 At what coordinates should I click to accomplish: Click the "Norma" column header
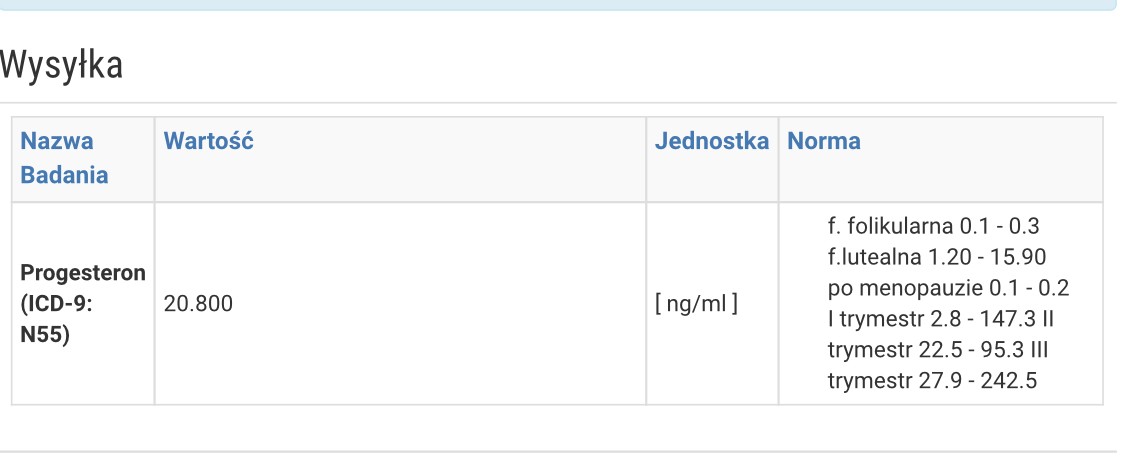click(824, 141)
